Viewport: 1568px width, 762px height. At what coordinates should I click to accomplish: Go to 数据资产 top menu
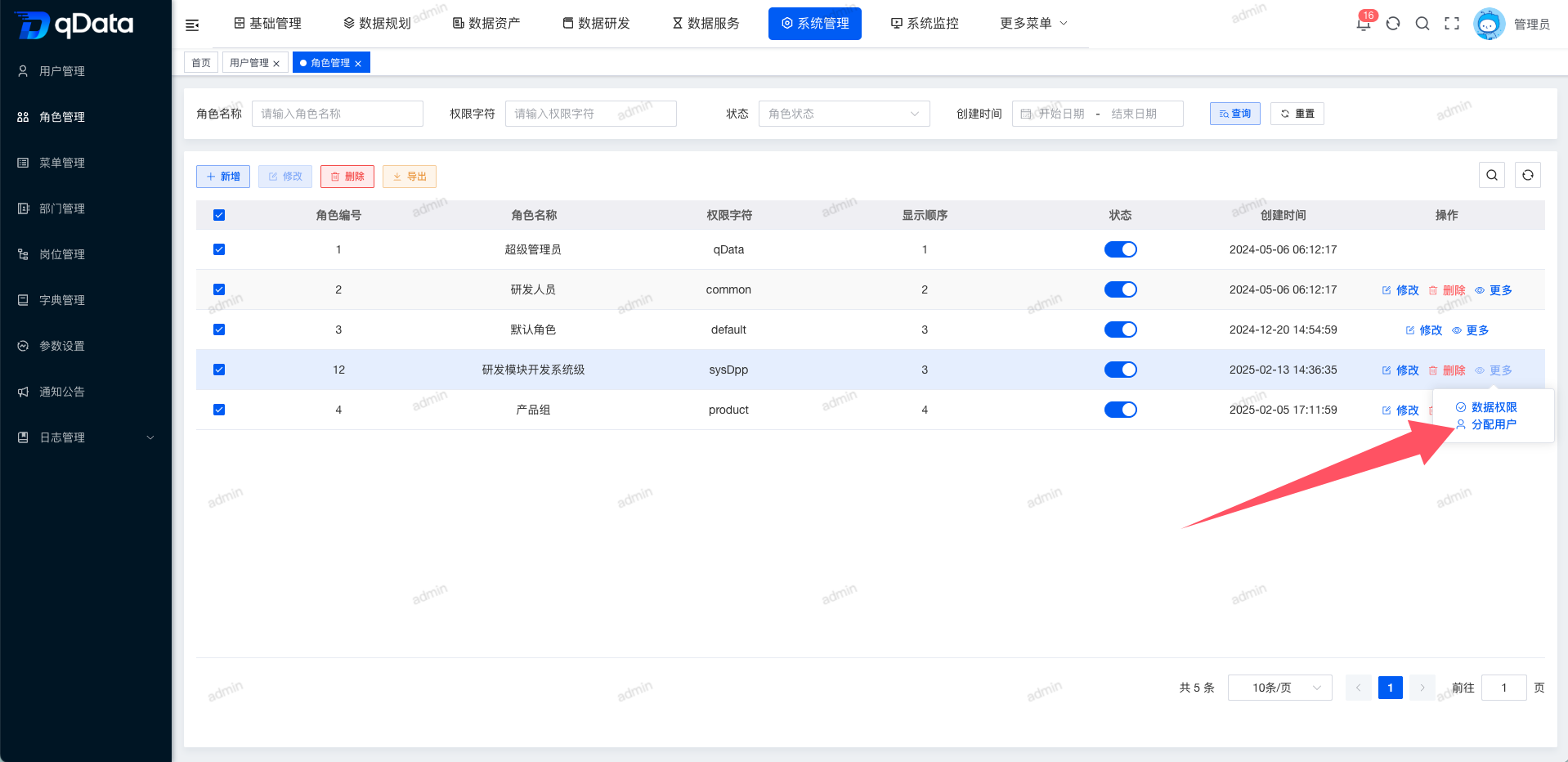[x=486, y=24]
